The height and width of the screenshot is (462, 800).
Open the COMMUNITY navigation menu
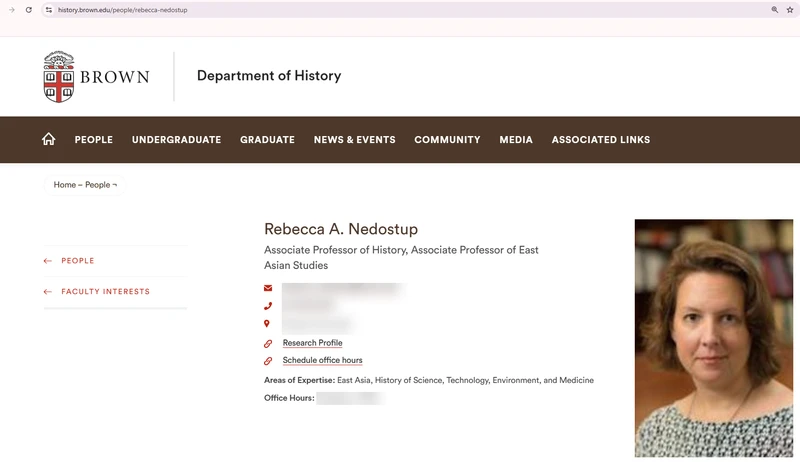click(x=447, y=140)
